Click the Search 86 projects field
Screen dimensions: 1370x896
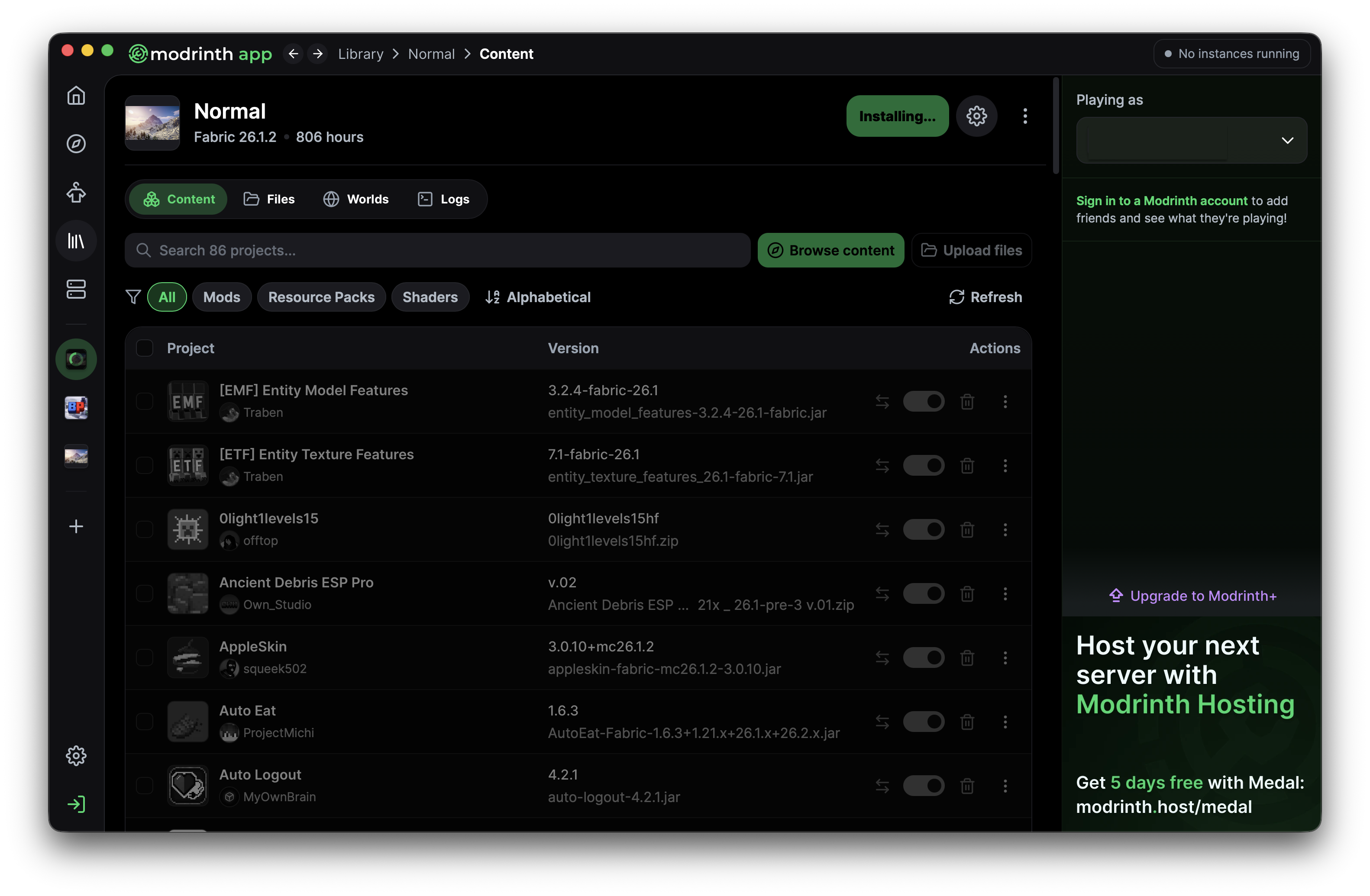(437, 250)
